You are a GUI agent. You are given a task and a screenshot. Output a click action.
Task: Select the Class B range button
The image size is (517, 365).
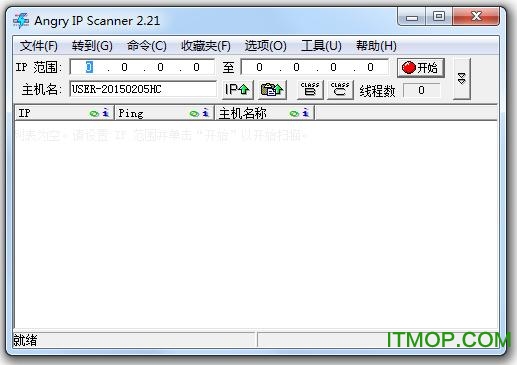coord(310,90)
